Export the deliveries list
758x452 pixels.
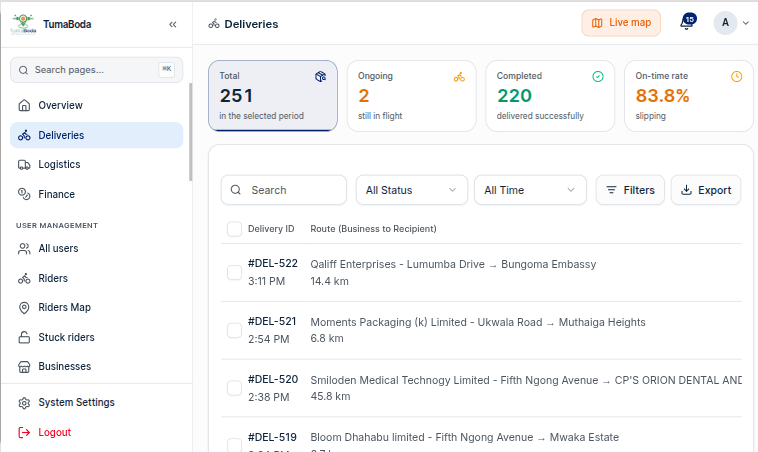706,190
